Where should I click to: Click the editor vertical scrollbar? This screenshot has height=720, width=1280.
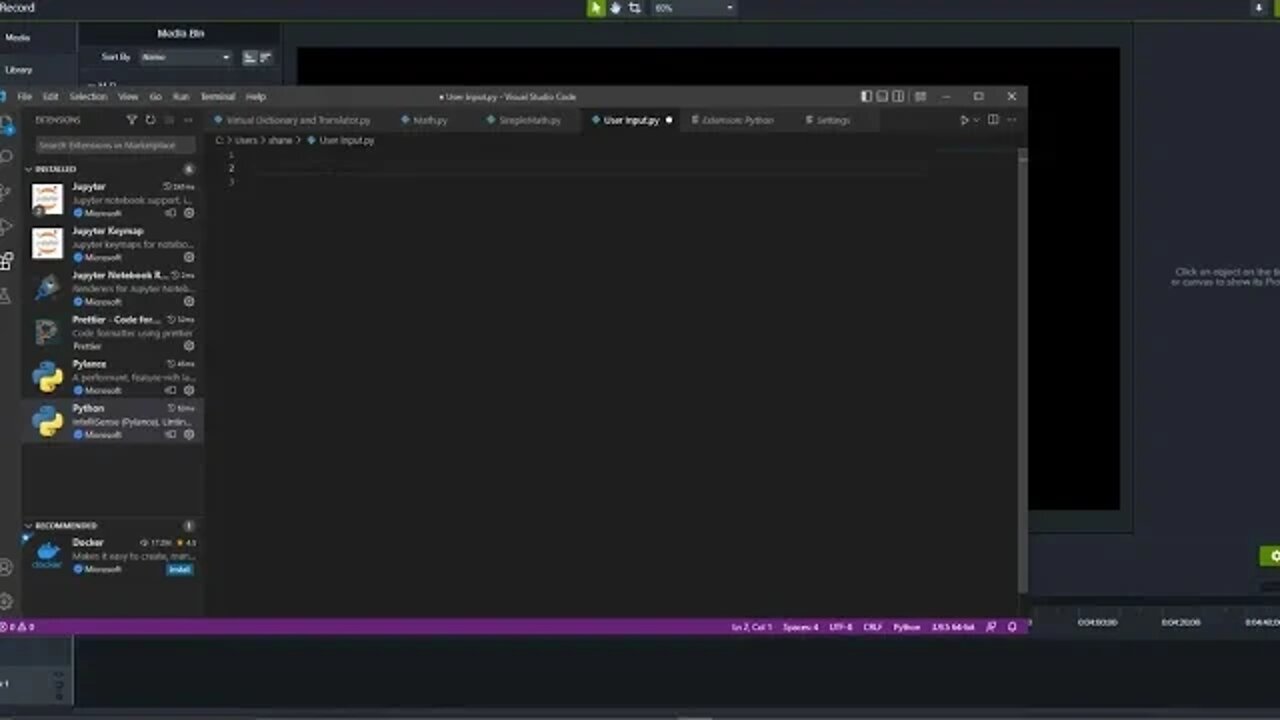[1022, 370]
